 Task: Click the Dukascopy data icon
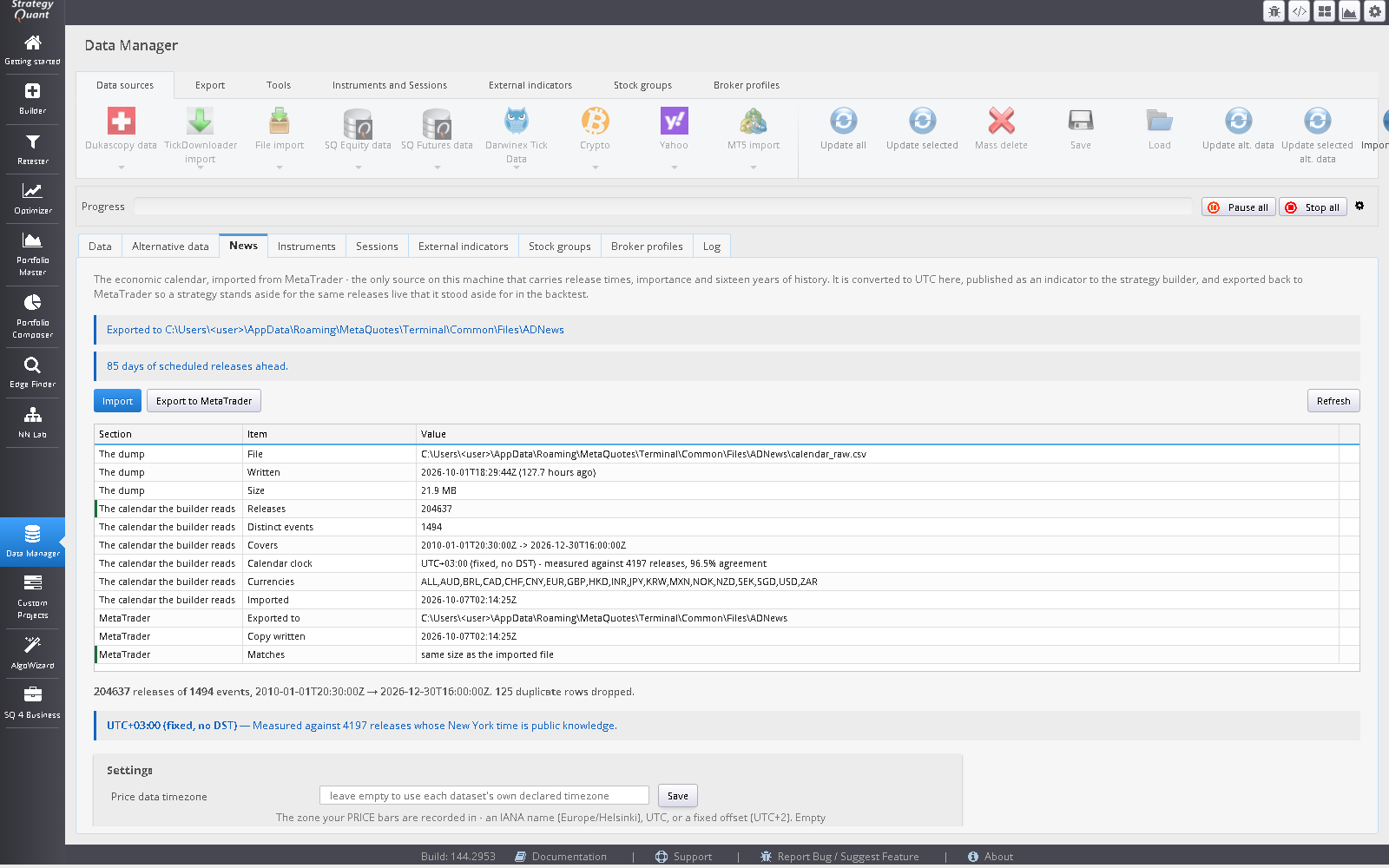click(122, 121)
